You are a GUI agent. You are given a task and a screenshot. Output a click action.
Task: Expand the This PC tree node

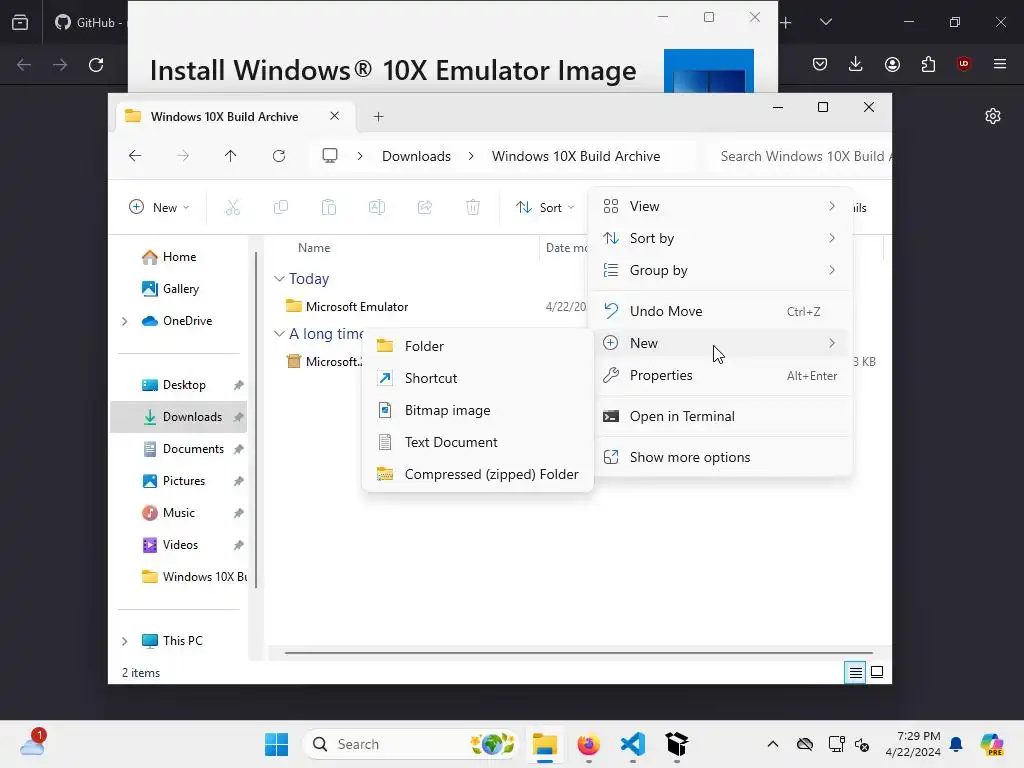(125, 641)
